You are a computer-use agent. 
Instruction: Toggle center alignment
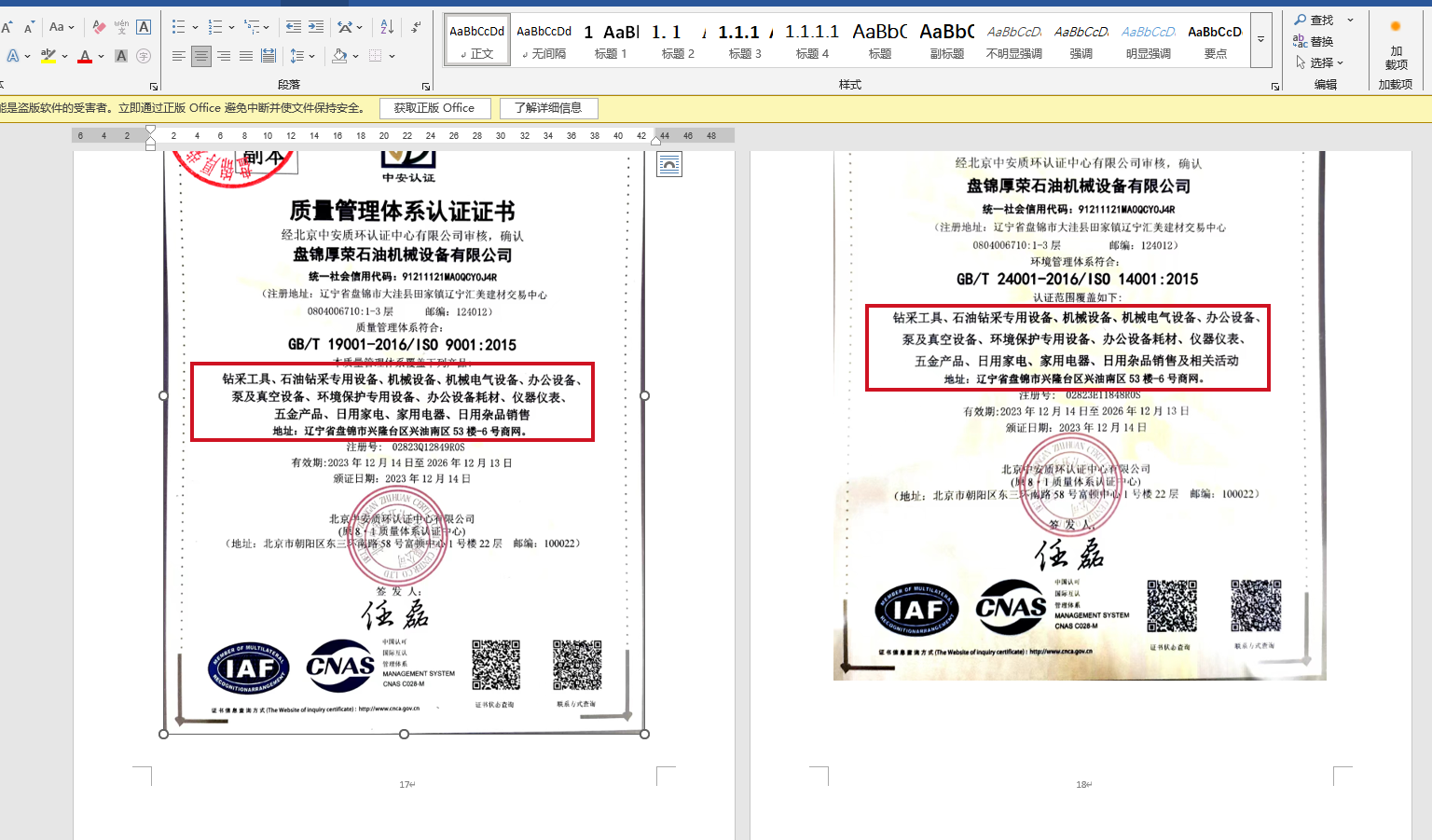(x=201, y=56)
